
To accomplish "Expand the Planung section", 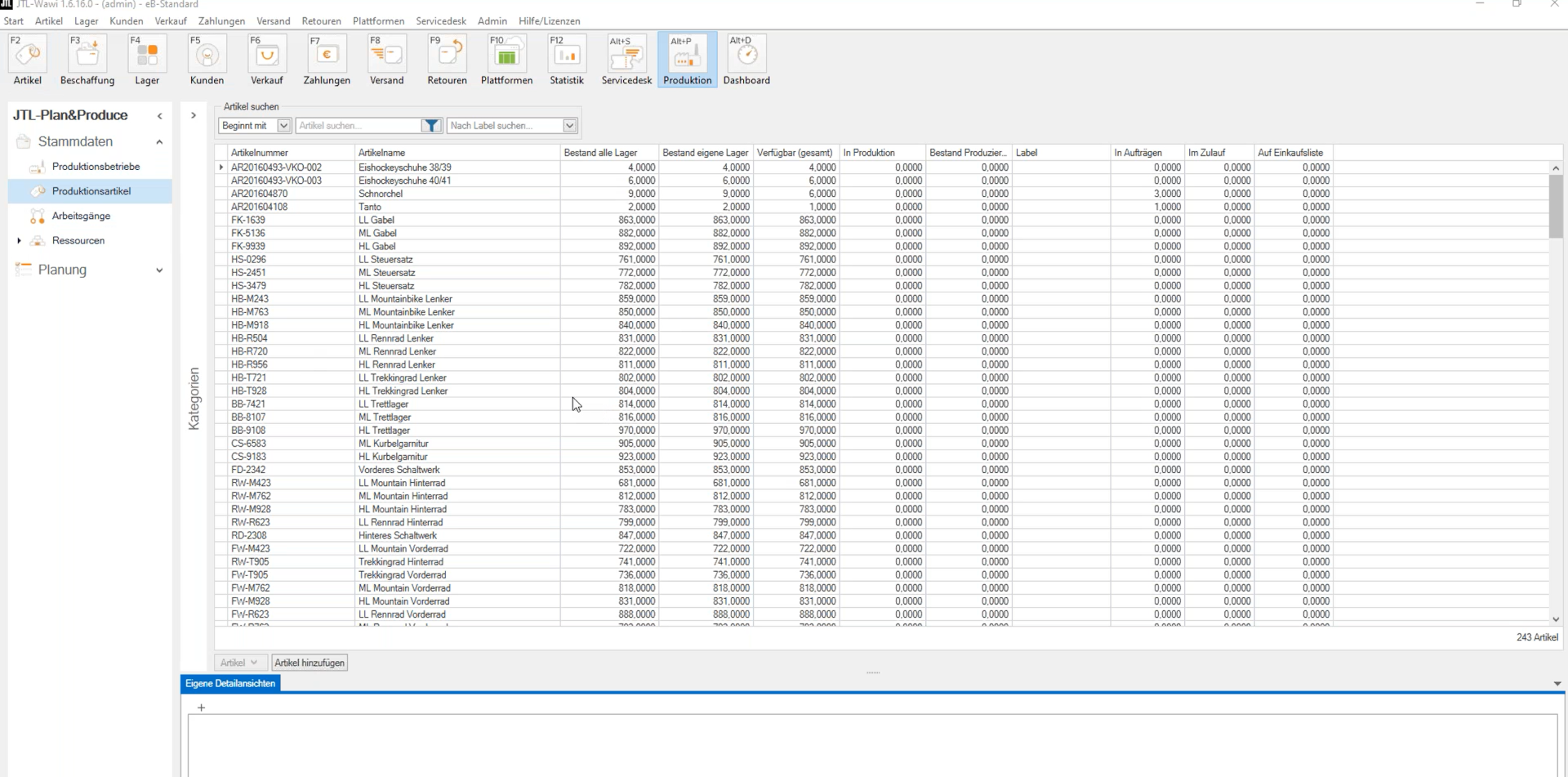I will point(159,270).
